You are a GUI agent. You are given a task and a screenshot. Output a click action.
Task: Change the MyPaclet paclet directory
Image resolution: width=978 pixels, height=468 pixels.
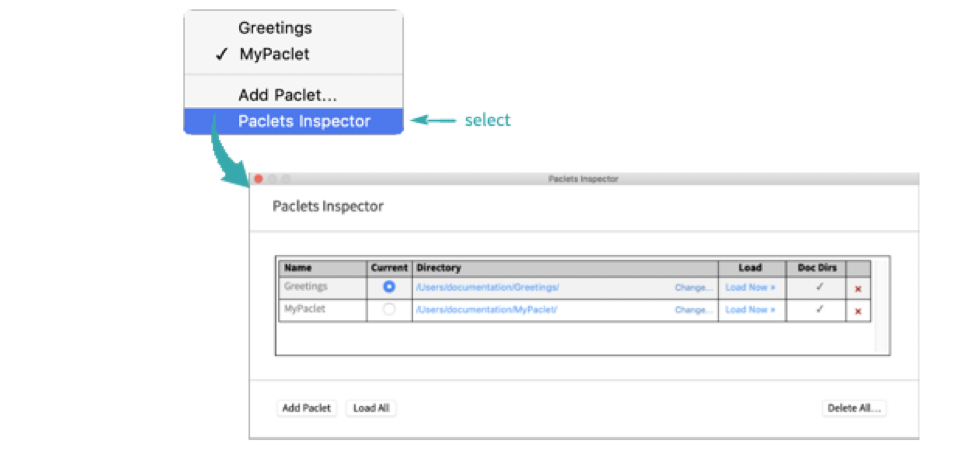(x=694, y=310)
